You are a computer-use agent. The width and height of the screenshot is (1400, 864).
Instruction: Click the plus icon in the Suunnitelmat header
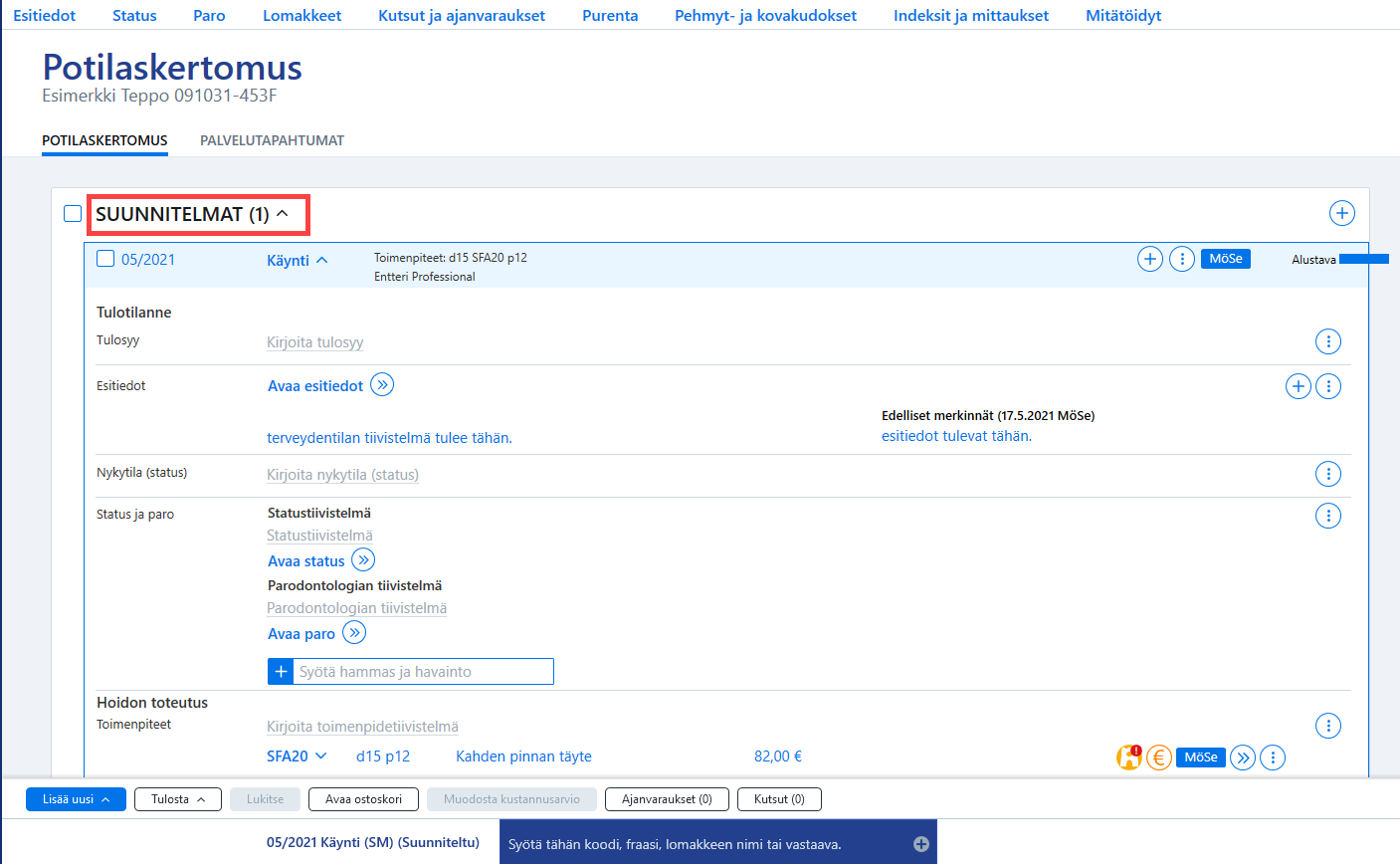[1342, 213]
